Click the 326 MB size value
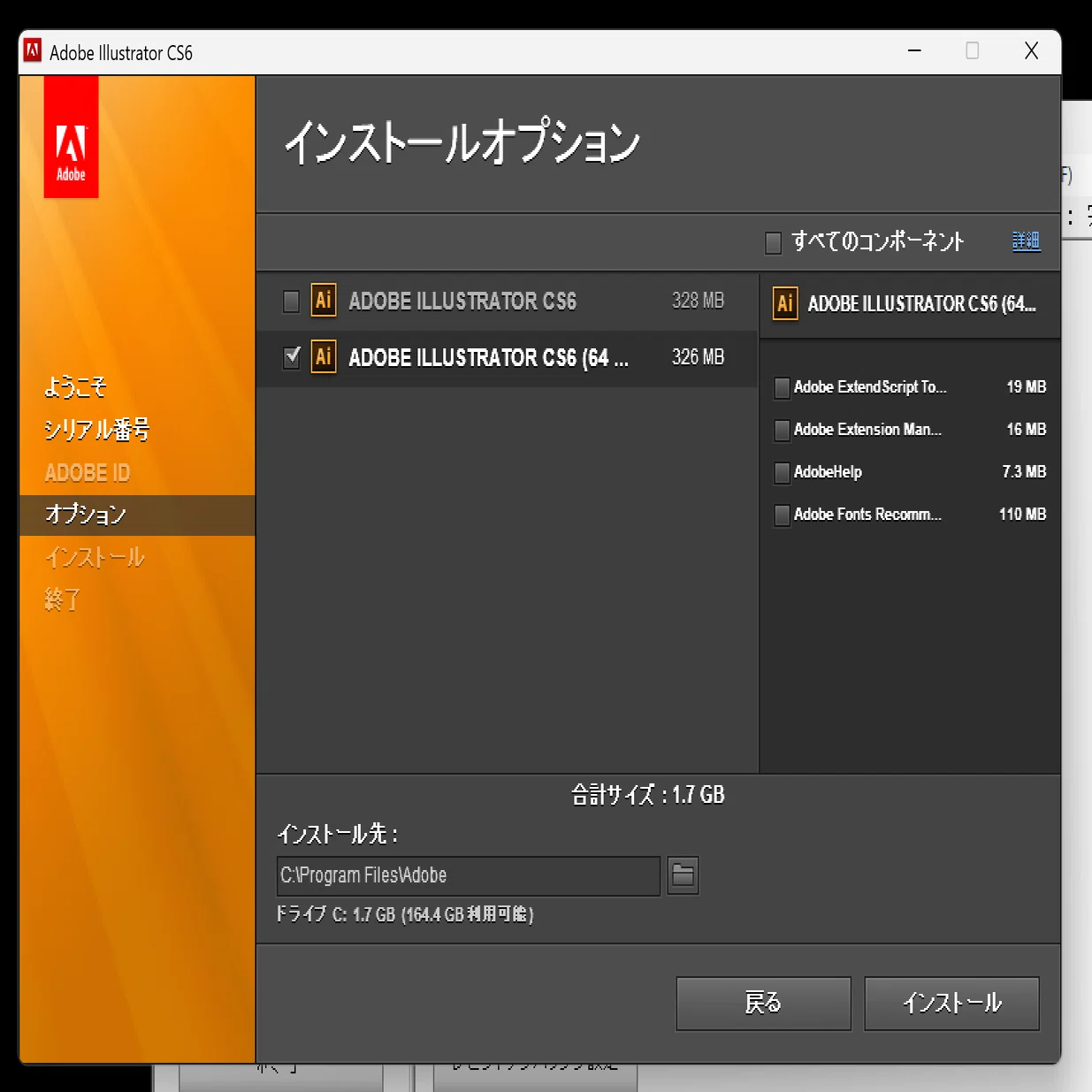 (x=698, y=357)
